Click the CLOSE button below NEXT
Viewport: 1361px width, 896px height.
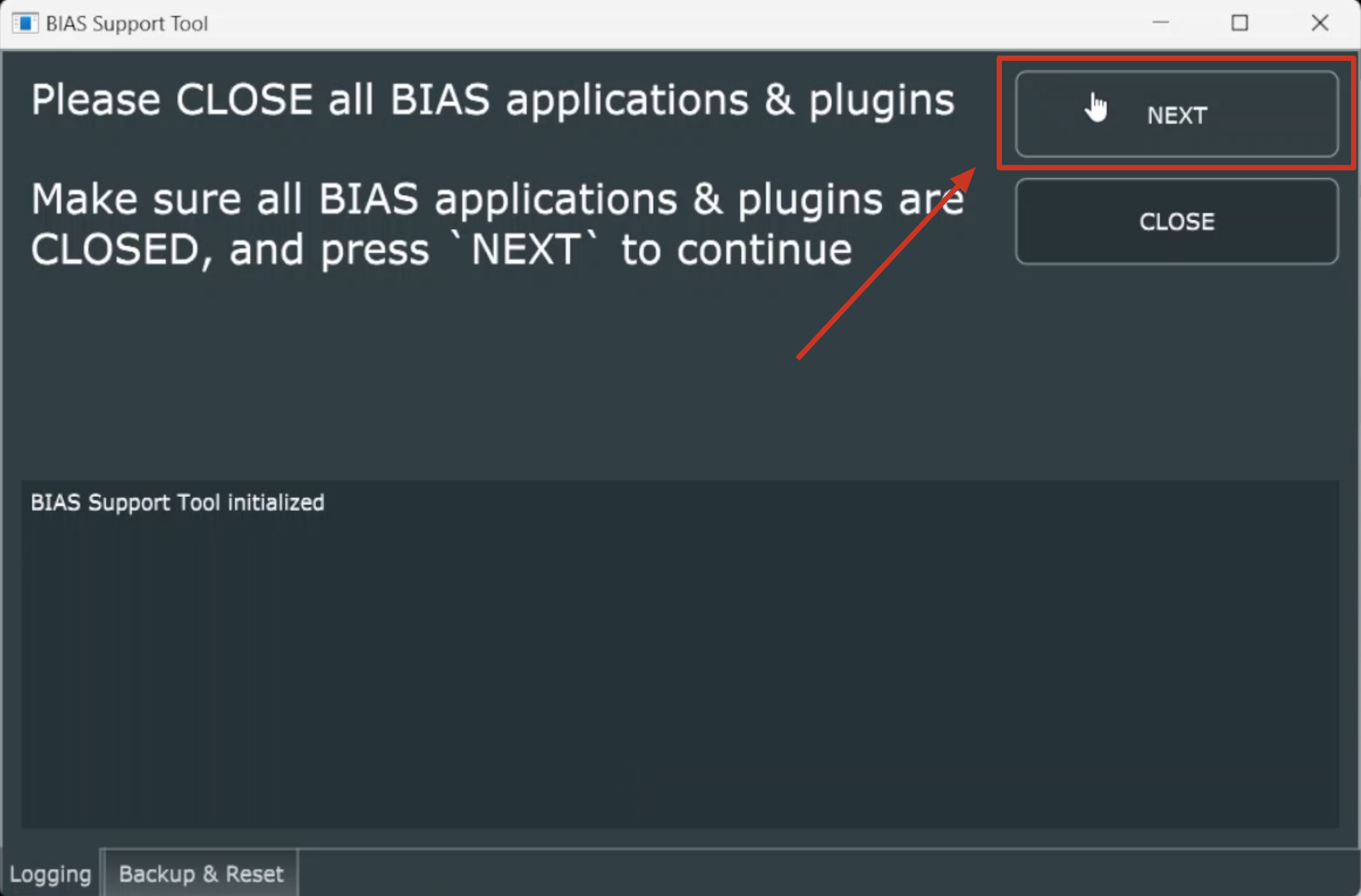(x=1177, y=222)
